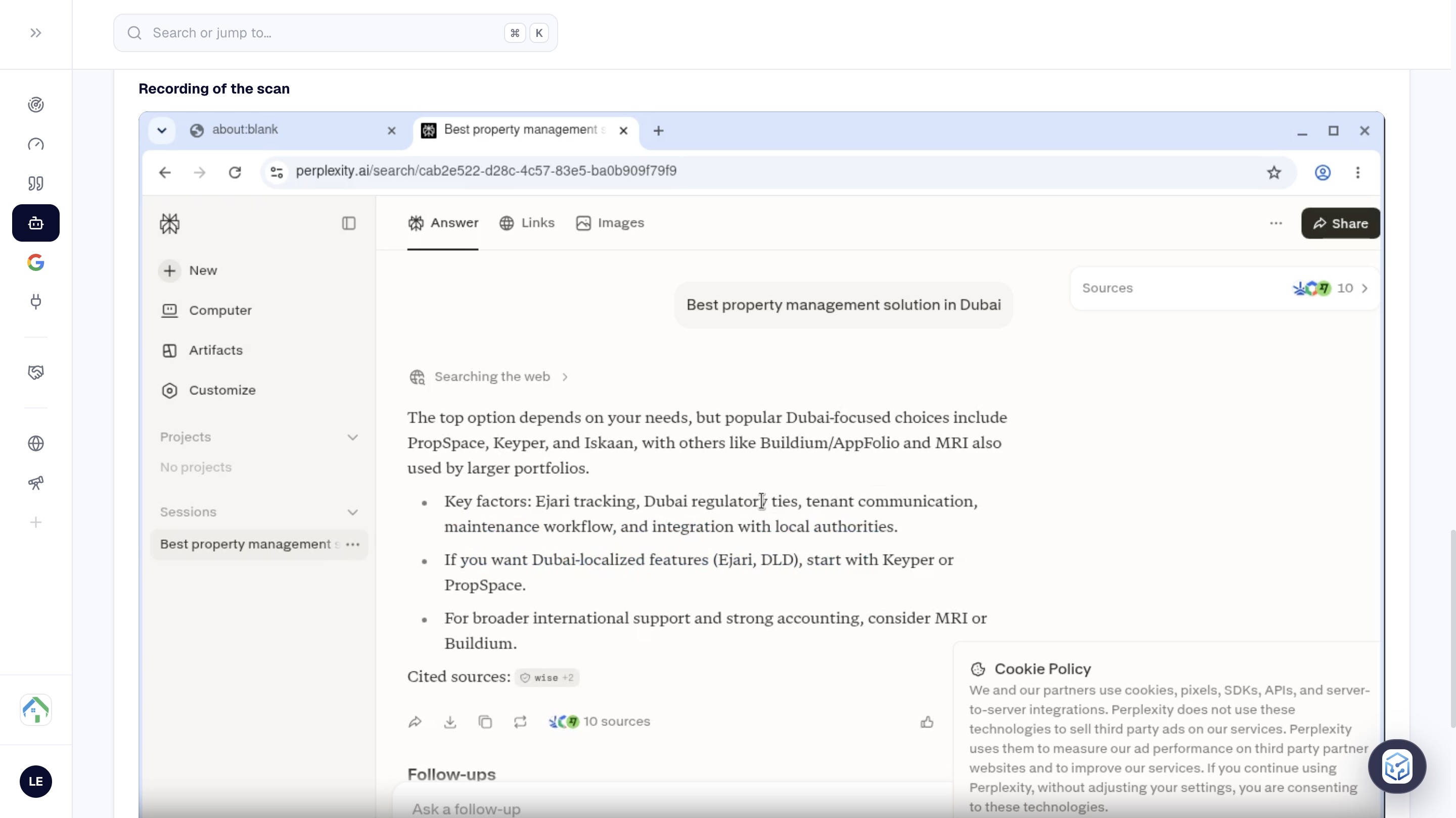The image size is (1456, 818).
Task: Go back in the recorded browser
Action: 165,172
